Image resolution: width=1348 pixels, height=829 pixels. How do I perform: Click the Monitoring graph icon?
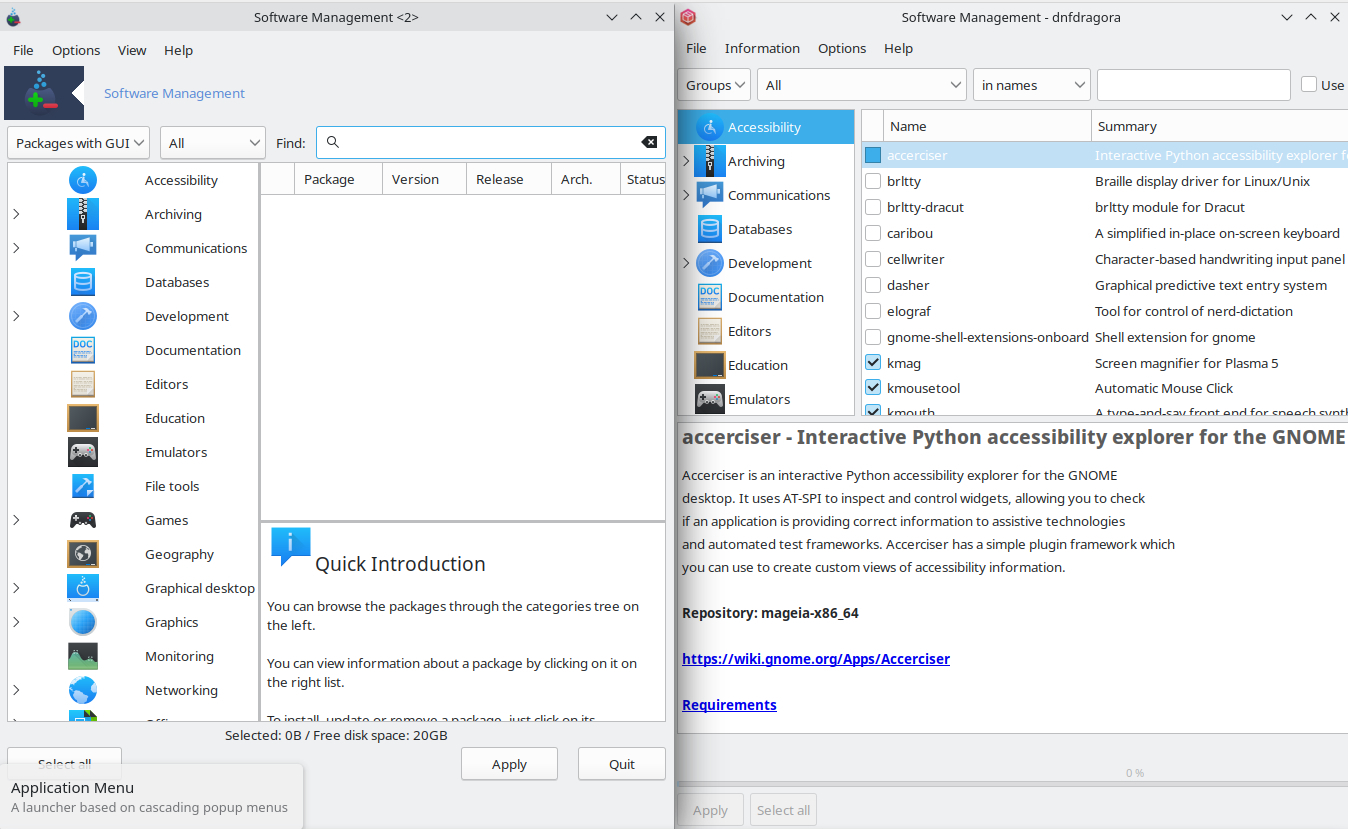point(83,656)
